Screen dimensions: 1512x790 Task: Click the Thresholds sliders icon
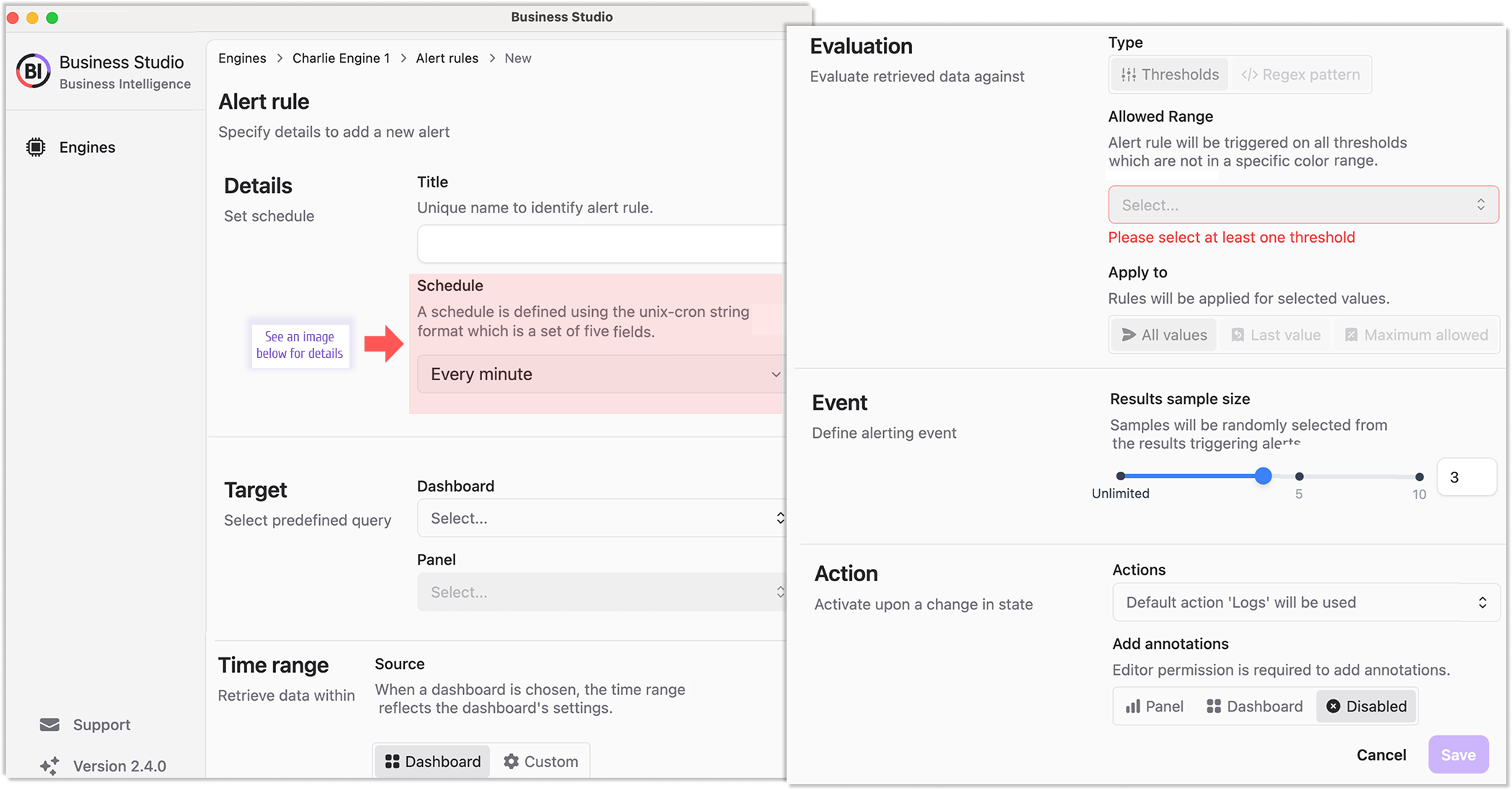1129,75
